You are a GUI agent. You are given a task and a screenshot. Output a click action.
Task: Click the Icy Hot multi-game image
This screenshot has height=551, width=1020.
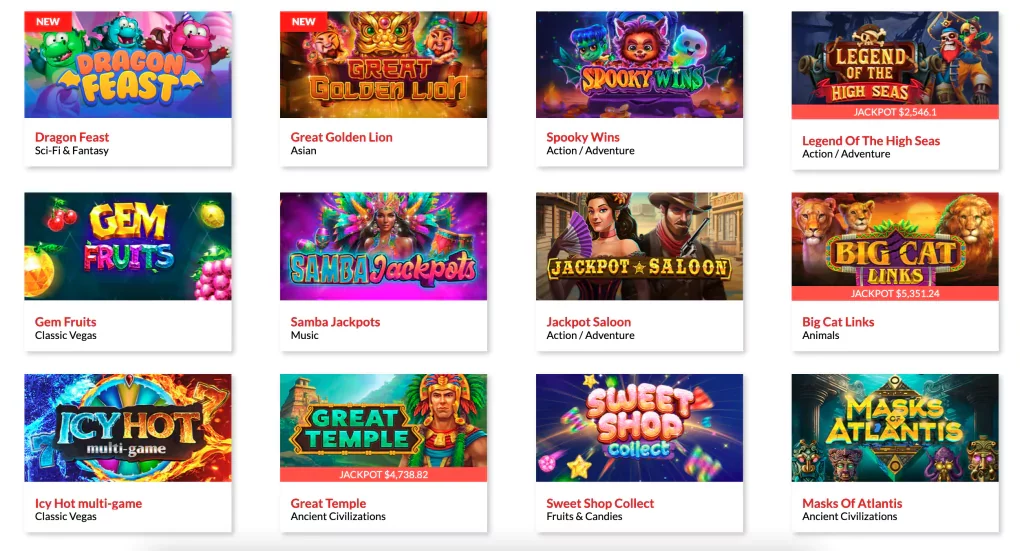pos(128,427)
